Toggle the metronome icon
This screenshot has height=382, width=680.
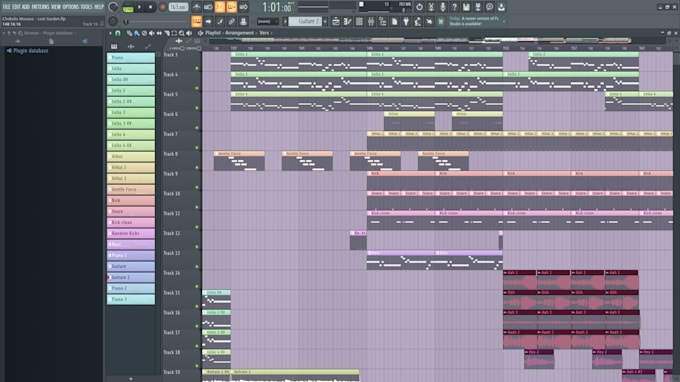pos(196,7)
